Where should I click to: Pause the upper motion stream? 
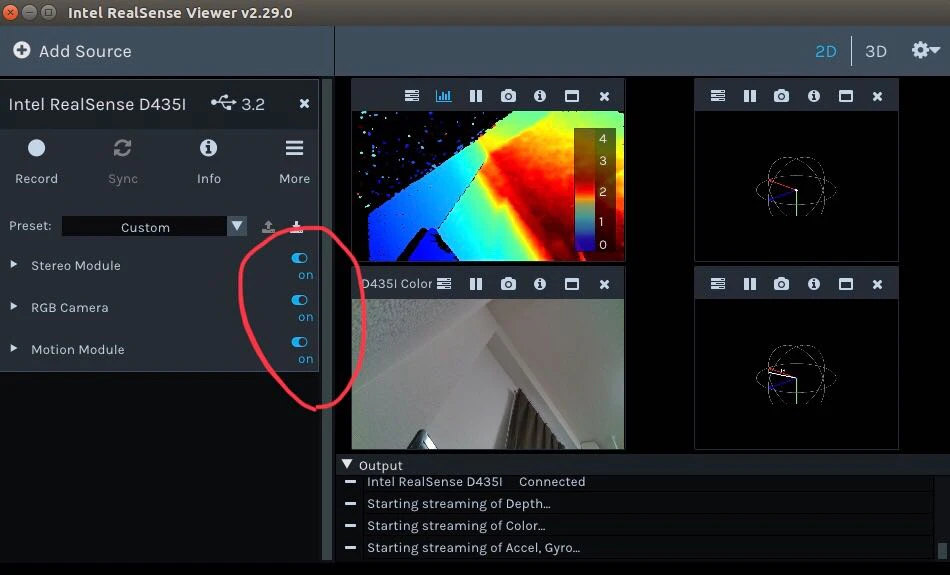[x=749, y=96]
